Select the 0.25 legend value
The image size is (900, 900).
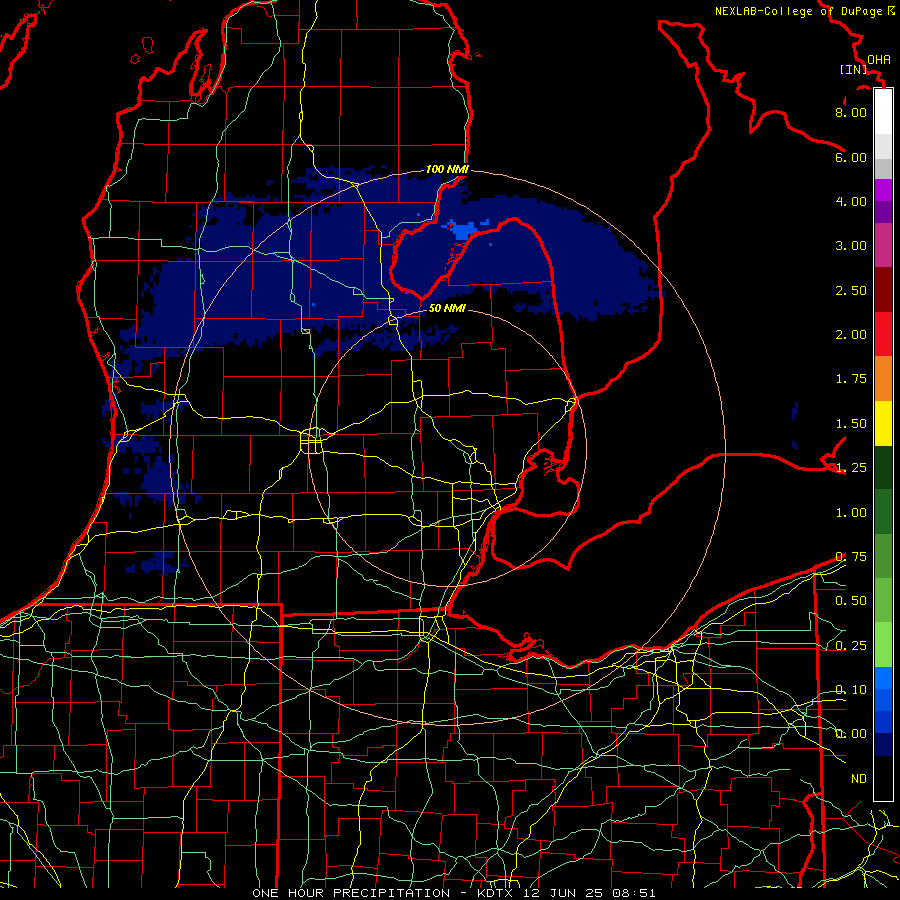tap(851, 646)
